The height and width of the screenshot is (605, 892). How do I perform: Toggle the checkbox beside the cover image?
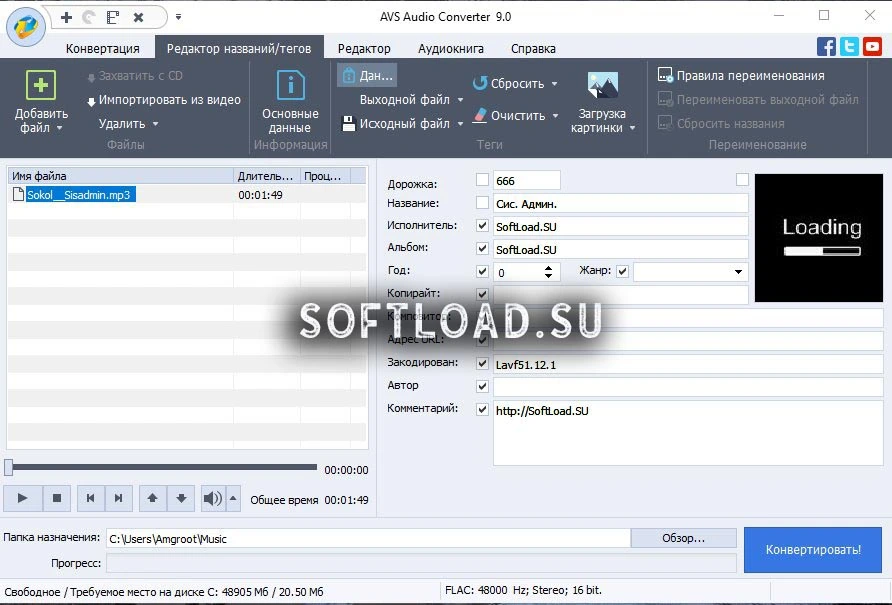pyautogui.click(x=742, y=180)
